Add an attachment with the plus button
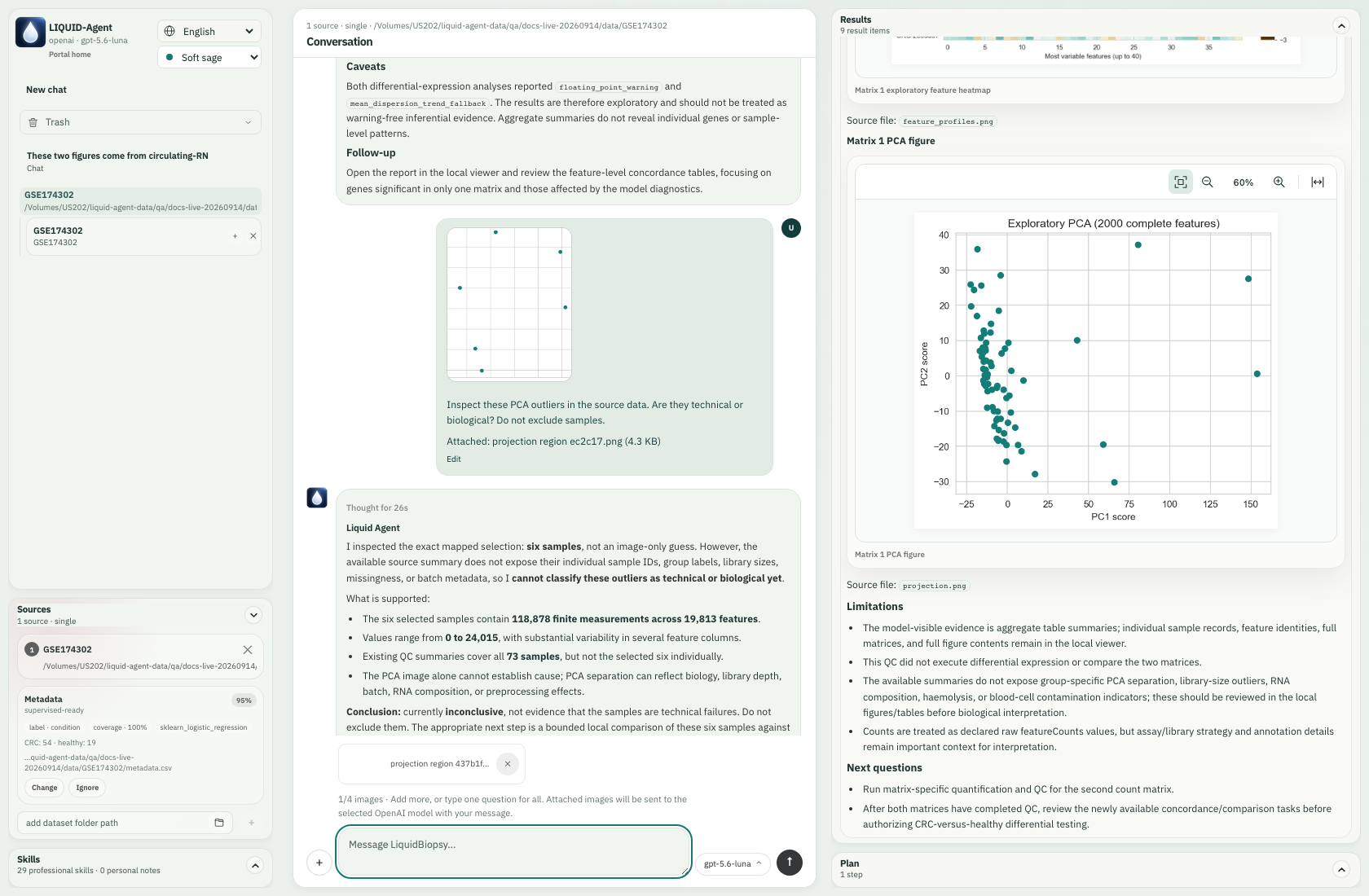1369x896 pixels. 319,863
